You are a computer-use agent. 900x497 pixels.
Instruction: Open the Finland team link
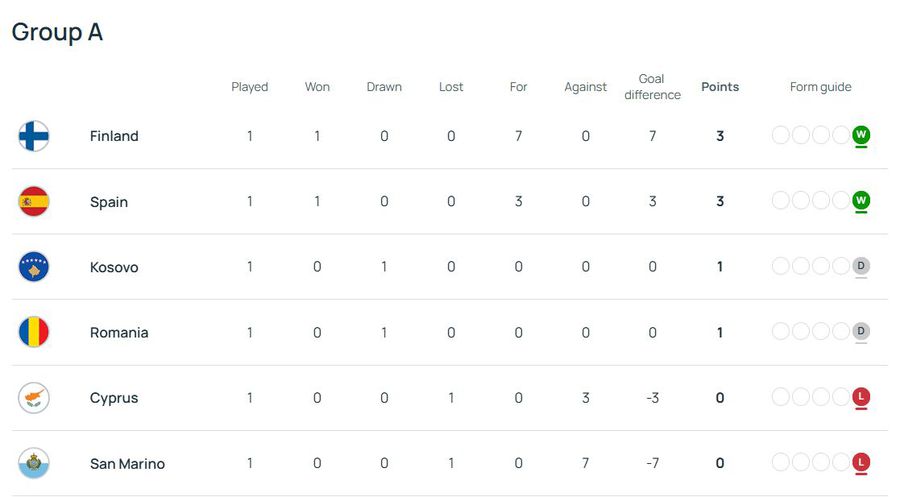pos(114,136)
